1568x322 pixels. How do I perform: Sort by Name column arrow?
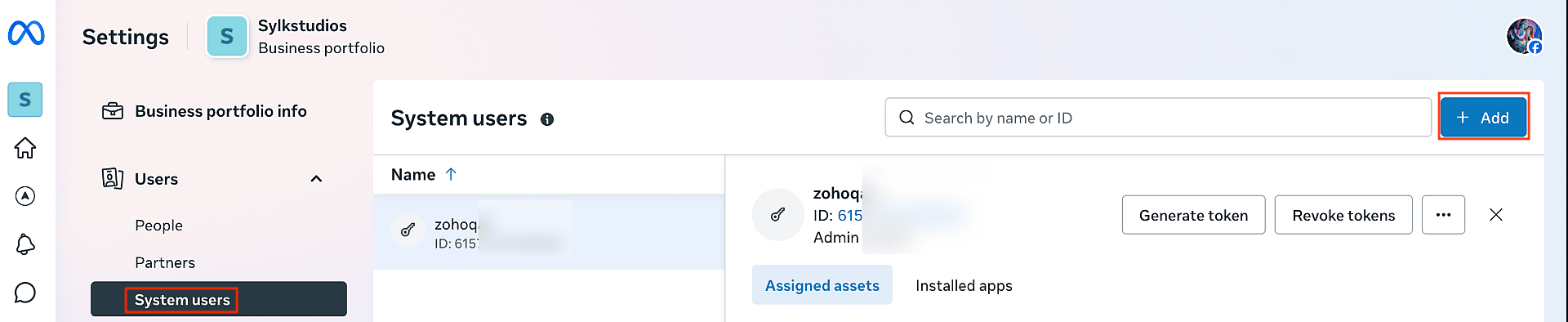tap(451, 174)
